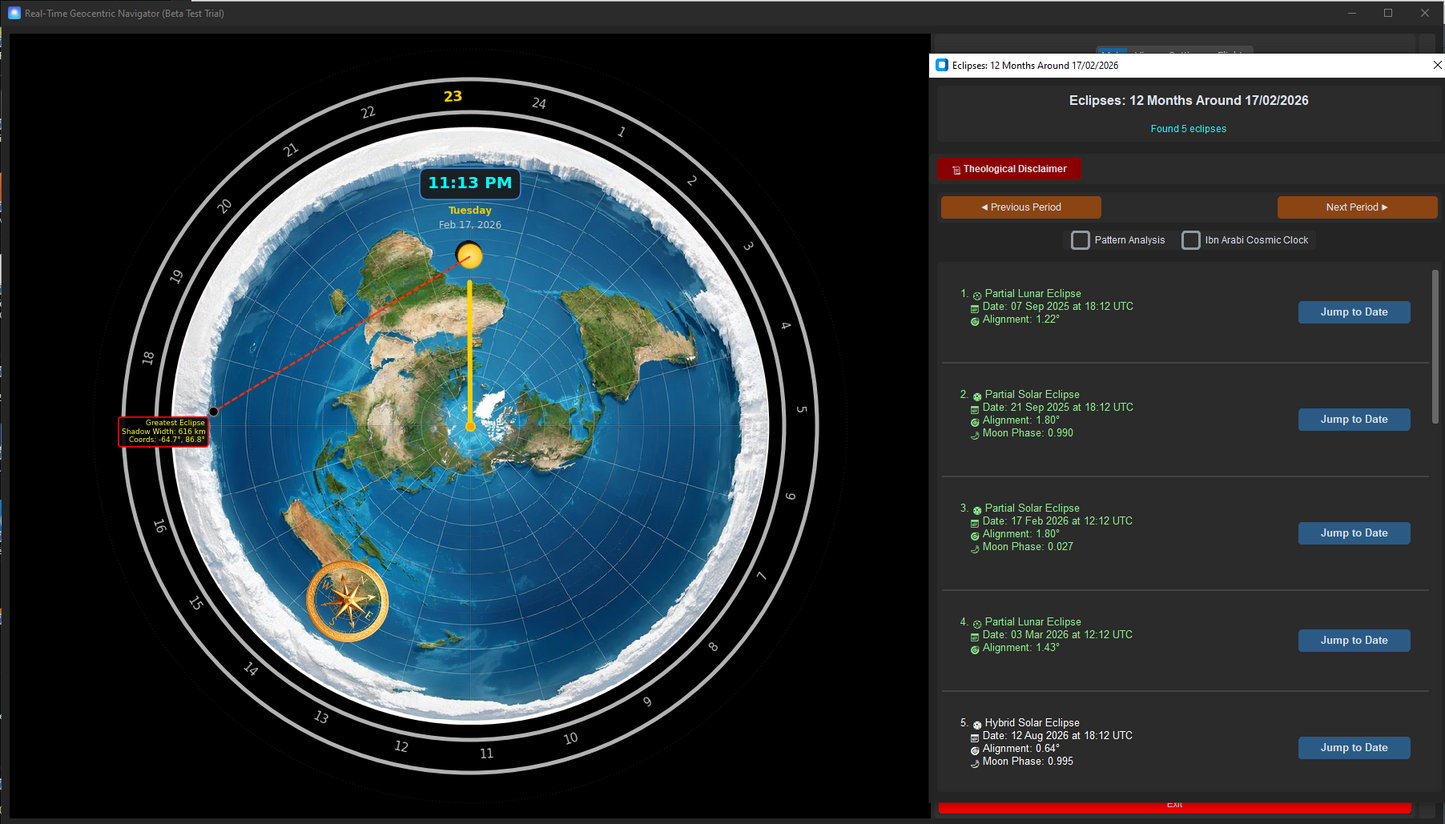Screen dimensions: 1445x824
Task: Click the alignment icon on the 03 Mar 2026 entry
Action: (x=975, y=648)
